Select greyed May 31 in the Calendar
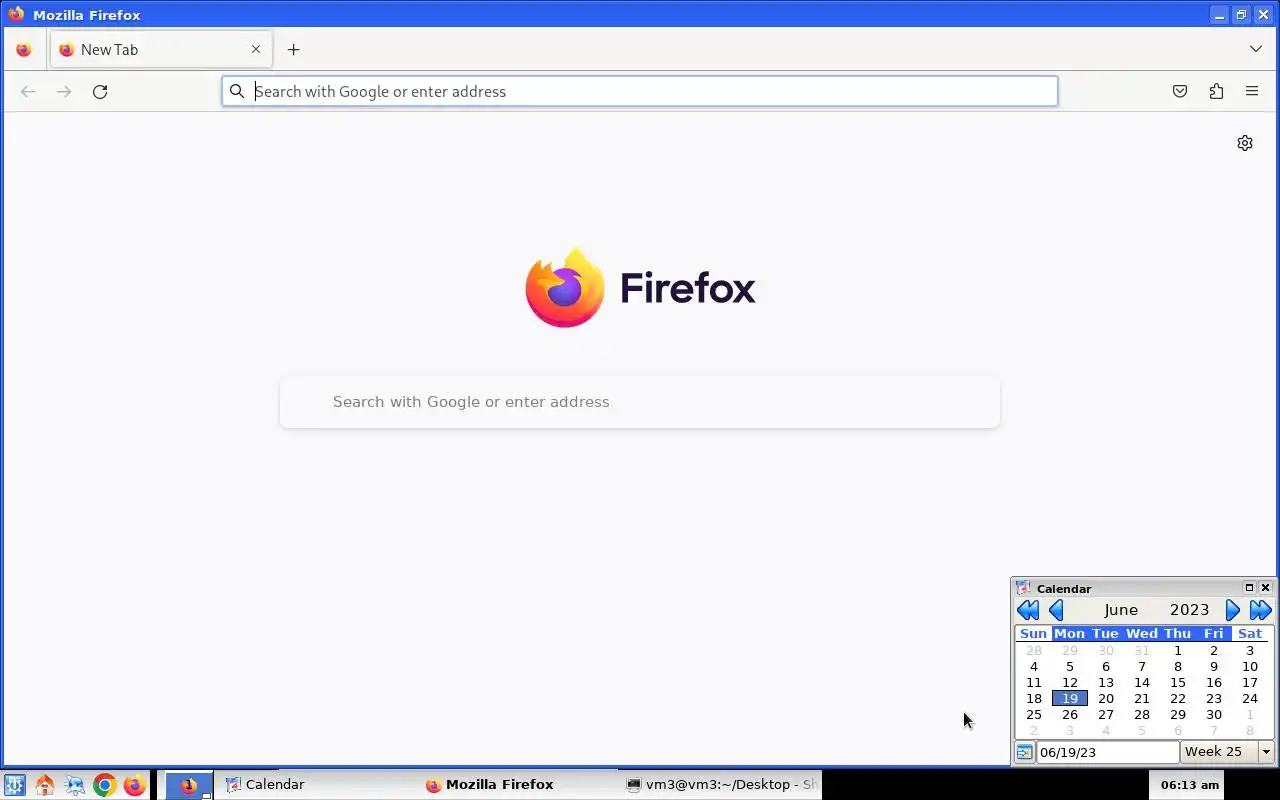 (1142, 650)
